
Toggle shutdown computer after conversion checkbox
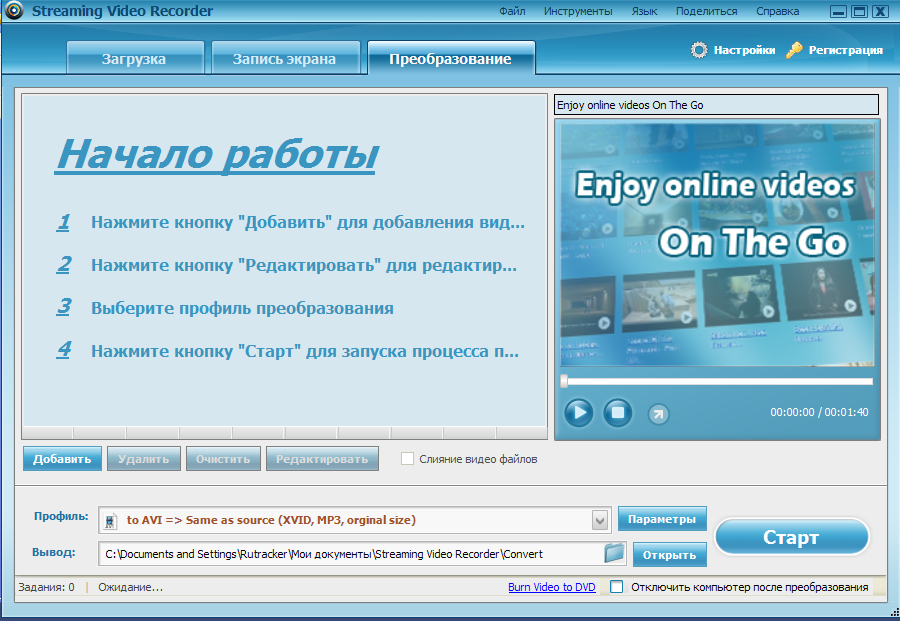pos(617,587)
